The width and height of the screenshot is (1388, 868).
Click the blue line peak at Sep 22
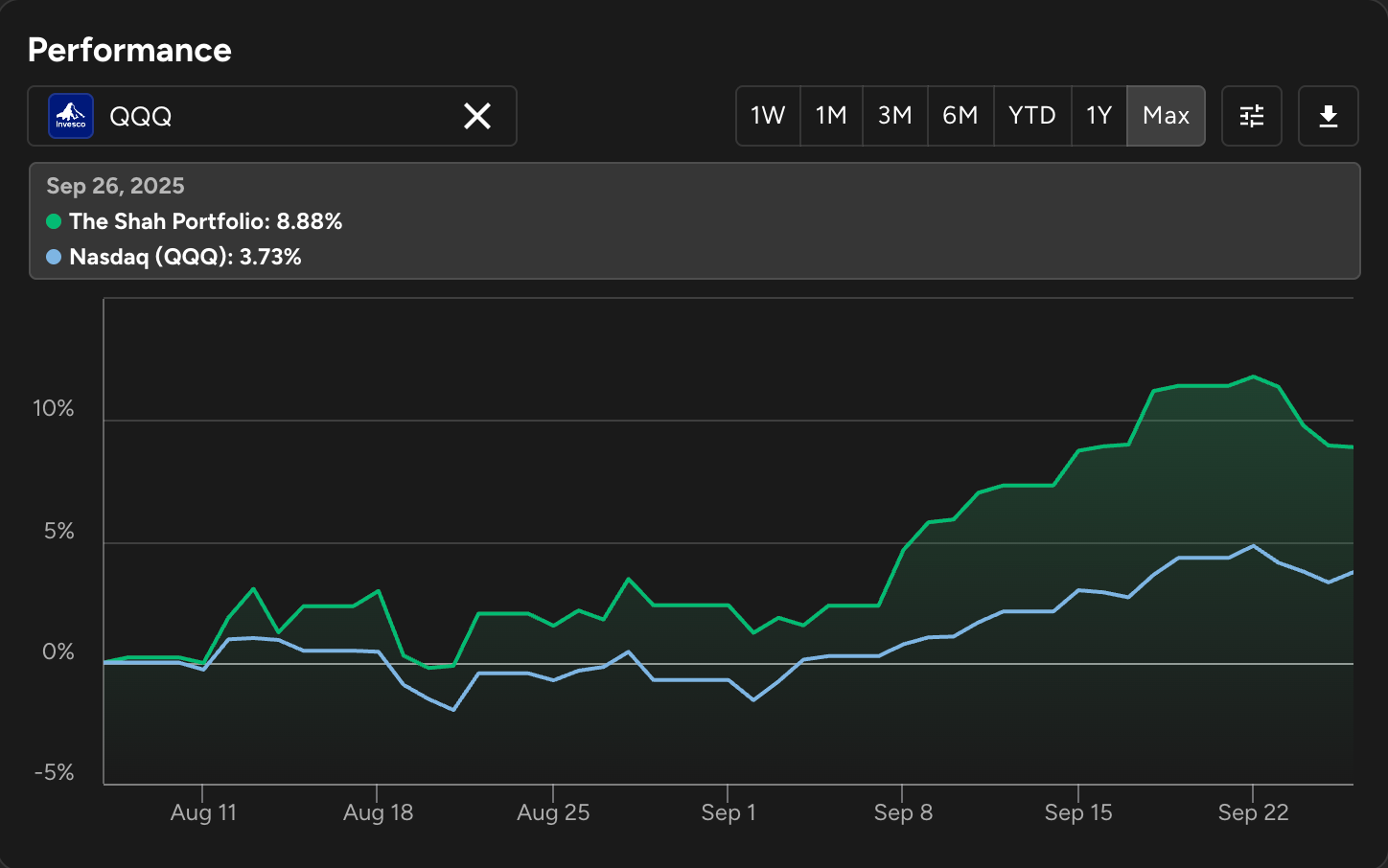pyautogui.click(x=1253, y=546)
